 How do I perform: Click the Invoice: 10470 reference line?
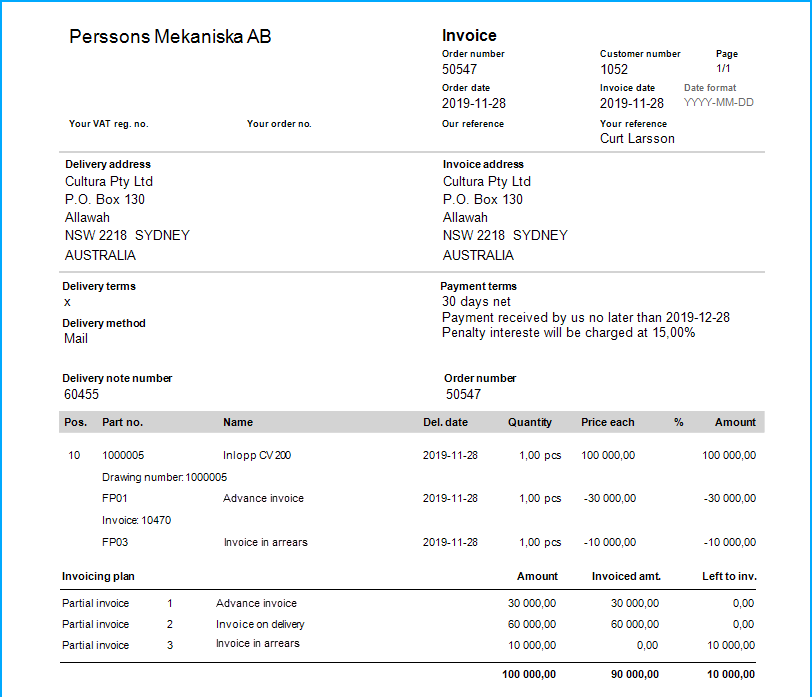tap(136, 520)
